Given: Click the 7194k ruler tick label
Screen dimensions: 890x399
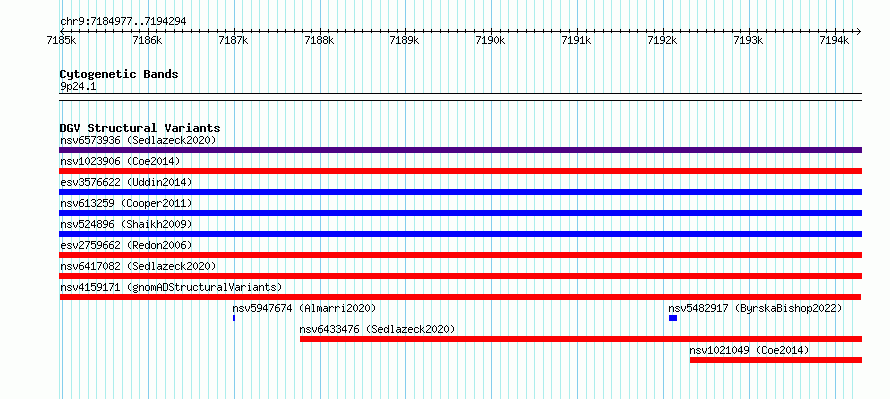Looking at the screenshot, I should 834,40.
